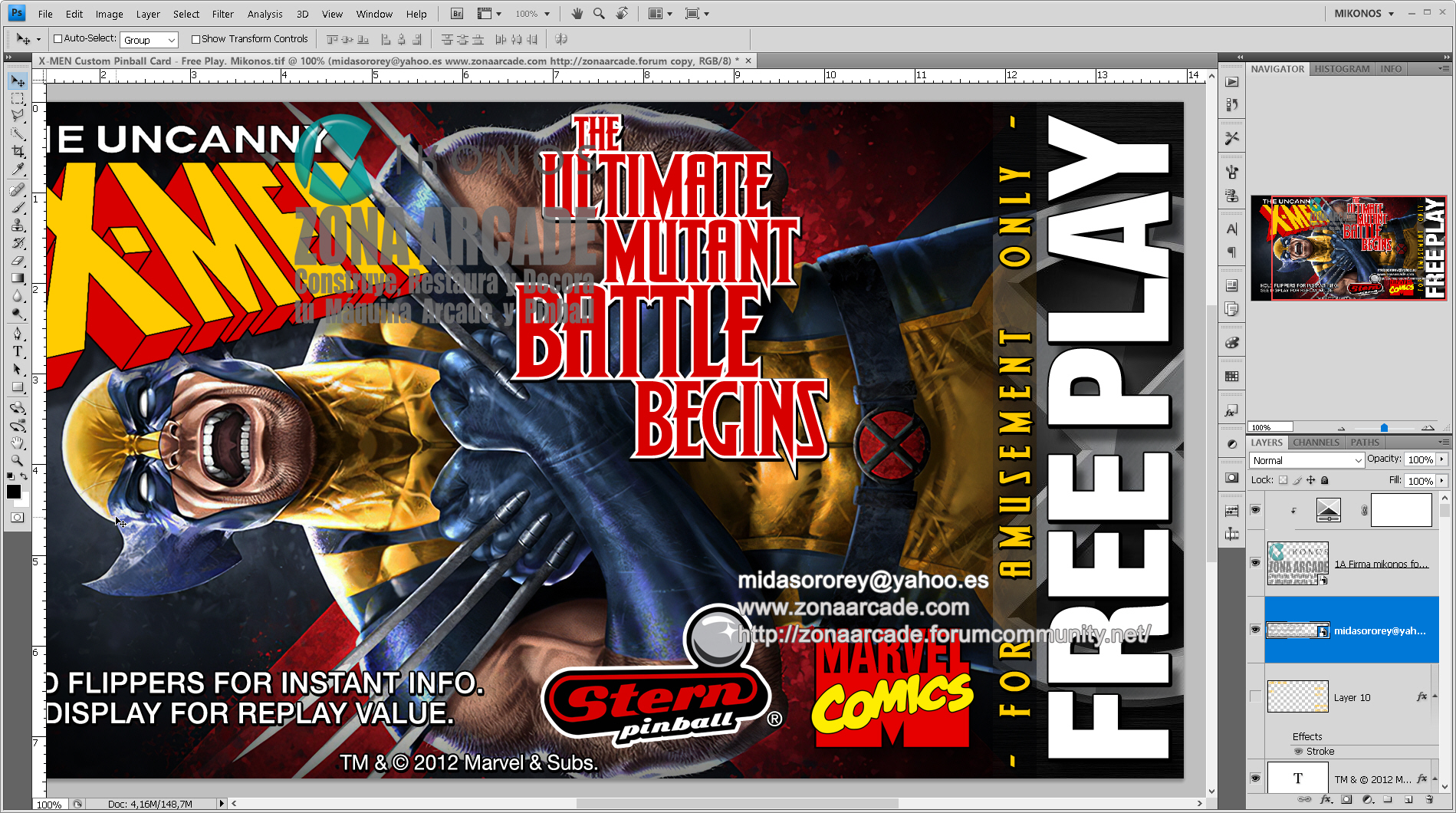Click the delete layer trash icon
Viewport: 1456px width, 813px height.
pyautogui.click(x=1429, y=800)
